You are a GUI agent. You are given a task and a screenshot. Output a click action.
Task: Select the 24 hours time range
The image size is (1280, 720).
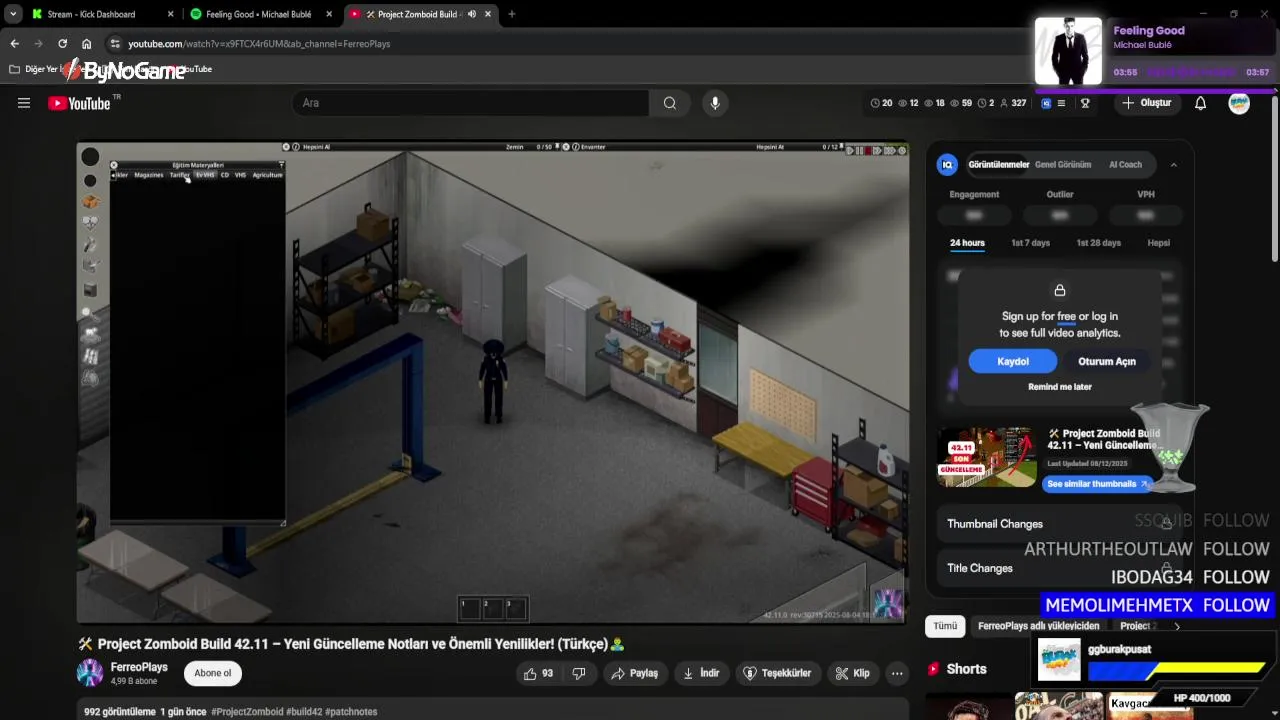pos(967,243)
